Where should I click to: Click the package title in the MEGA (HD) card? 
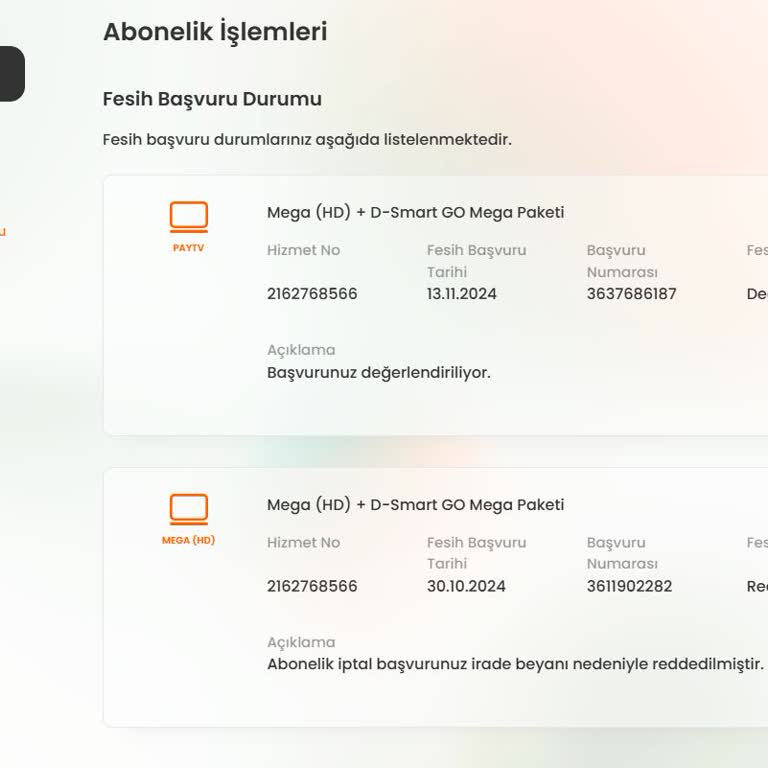click(x=415, y=505)
